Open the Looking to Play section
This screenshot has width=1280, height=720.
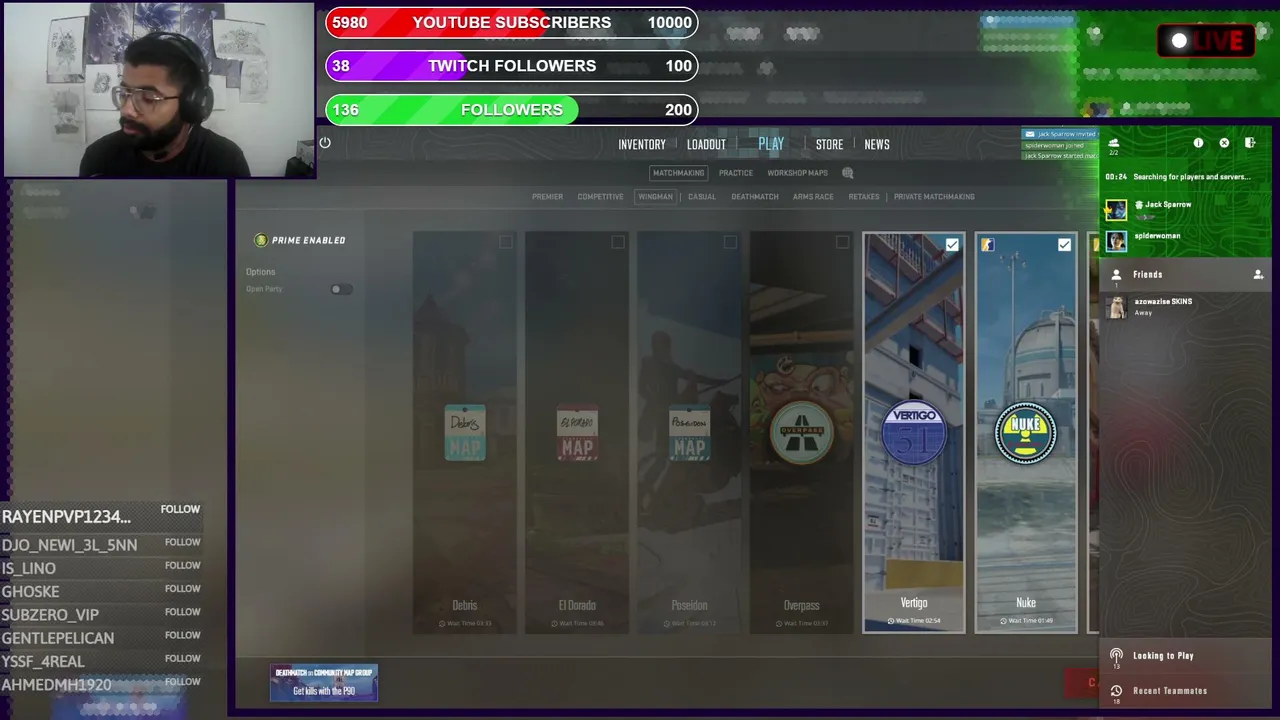click(x=1185, y=656)
